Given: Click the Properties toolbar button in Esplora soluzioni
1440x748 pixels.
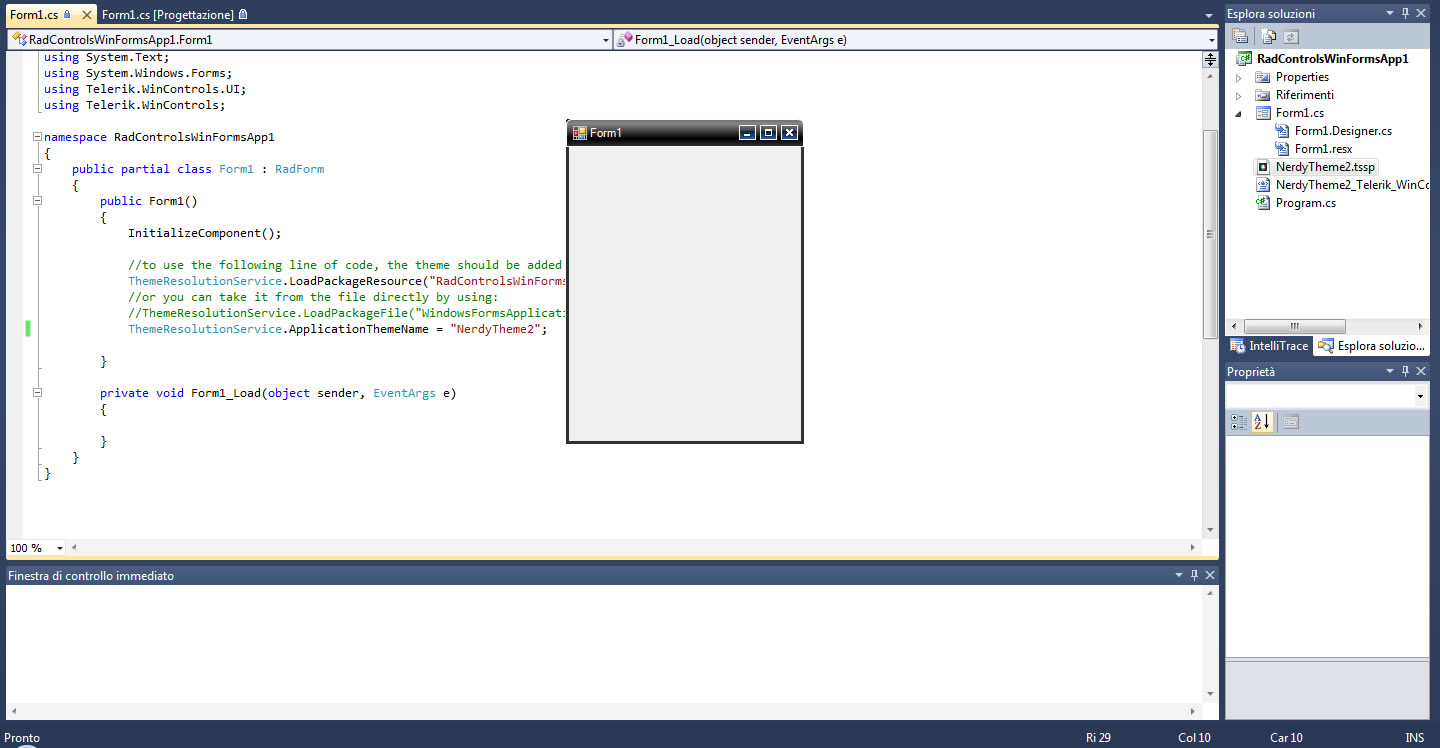Looking at the screenshot, I should tap(1240, 36).
